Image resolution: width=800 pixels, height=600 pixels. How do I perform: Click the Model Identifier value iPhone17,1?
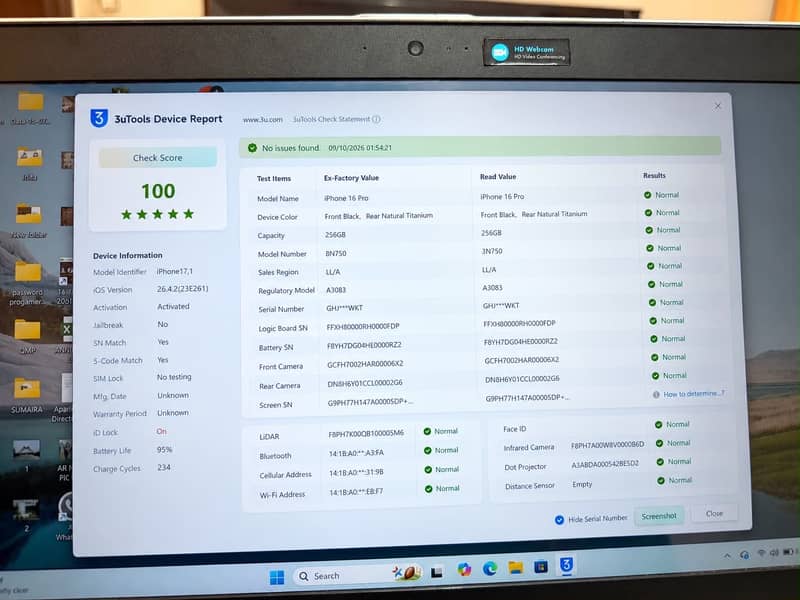pyautogui.click(x=174, y=271)
